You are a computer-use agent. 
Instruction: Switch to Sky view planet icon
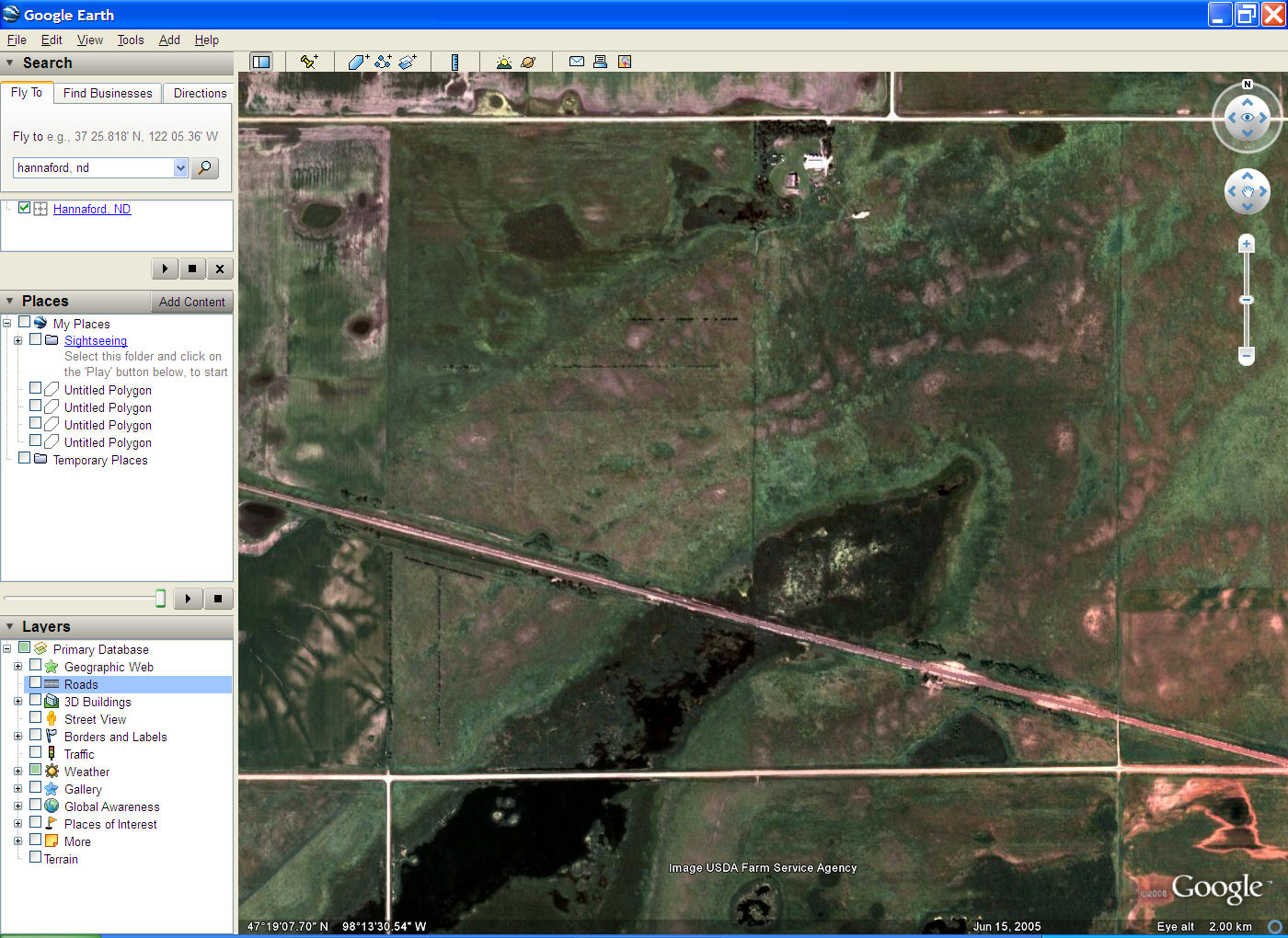coord(528,62)
